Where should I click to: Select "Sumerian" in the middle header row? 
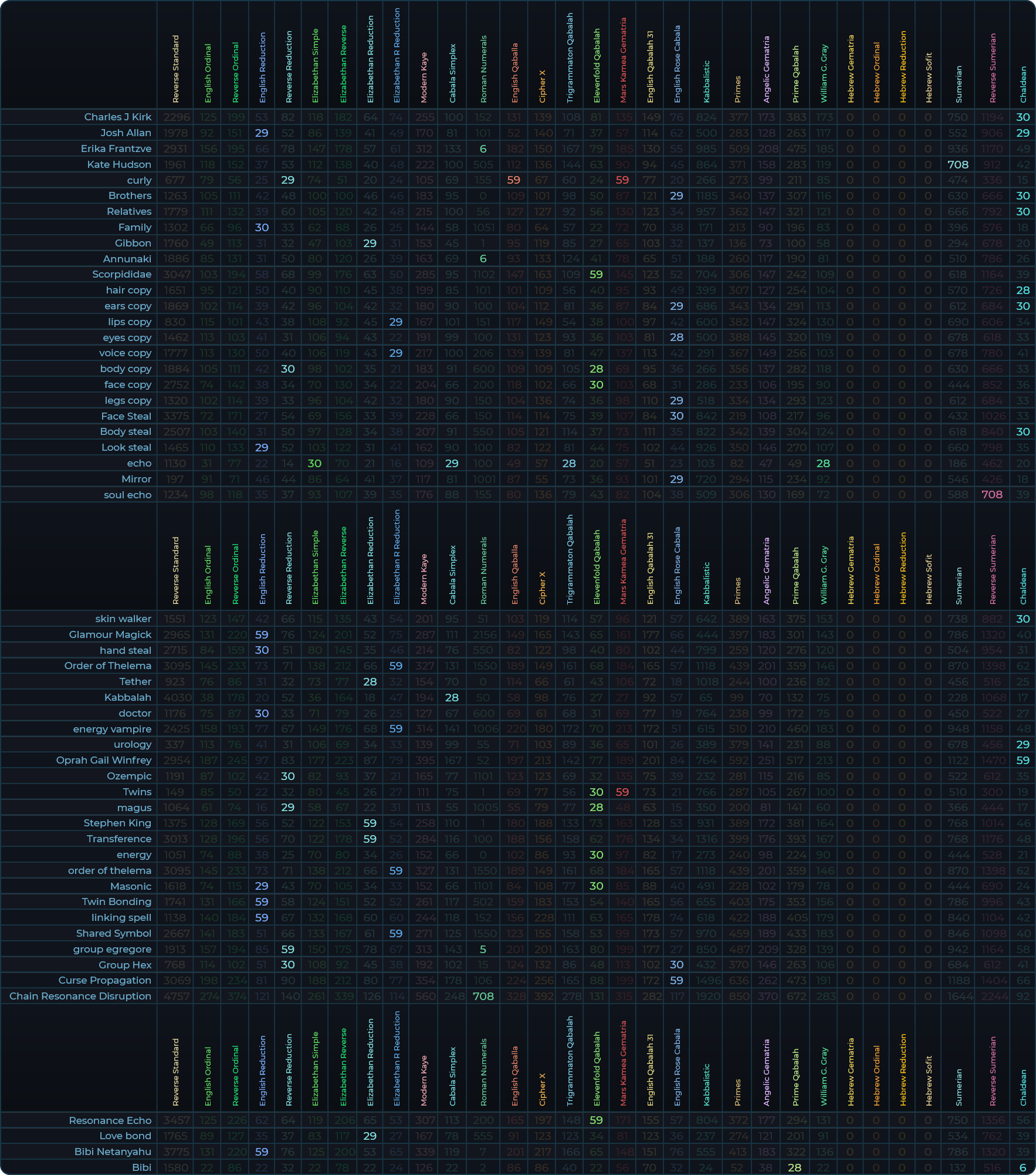[x=959, y=586]
